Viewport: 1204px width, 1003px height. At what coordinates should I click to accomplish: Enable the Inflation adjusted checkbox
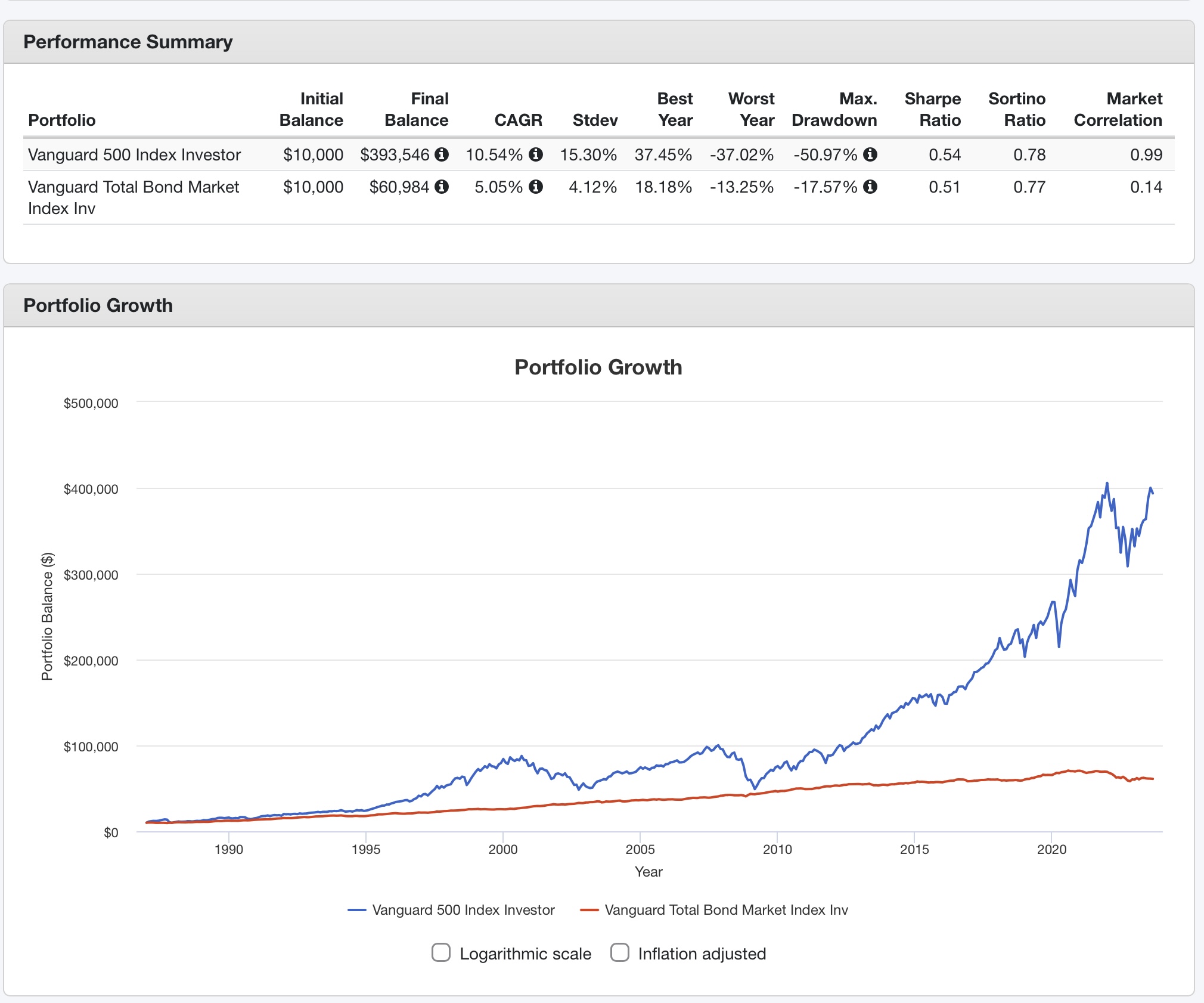pos(620,952)
